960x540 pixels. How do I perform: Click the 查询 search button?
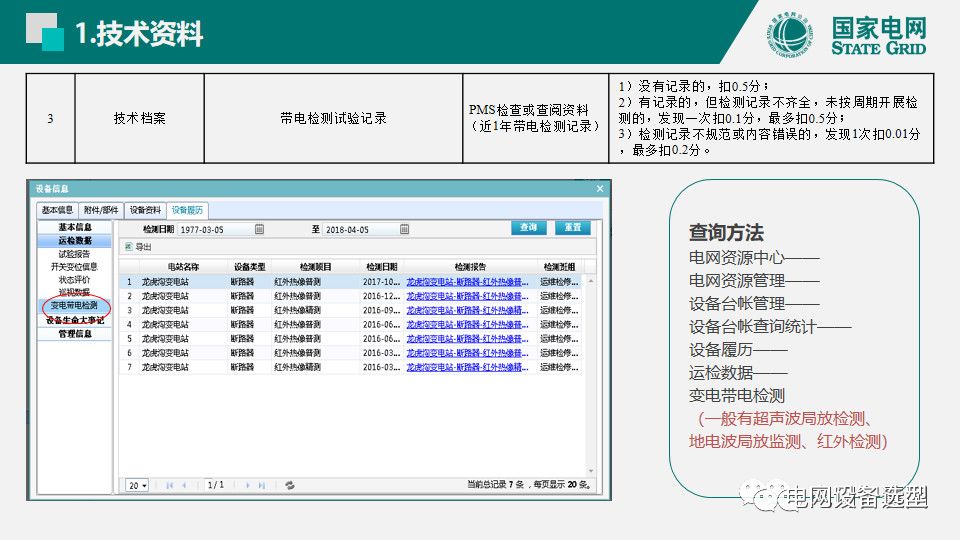[x=529, y=228]
